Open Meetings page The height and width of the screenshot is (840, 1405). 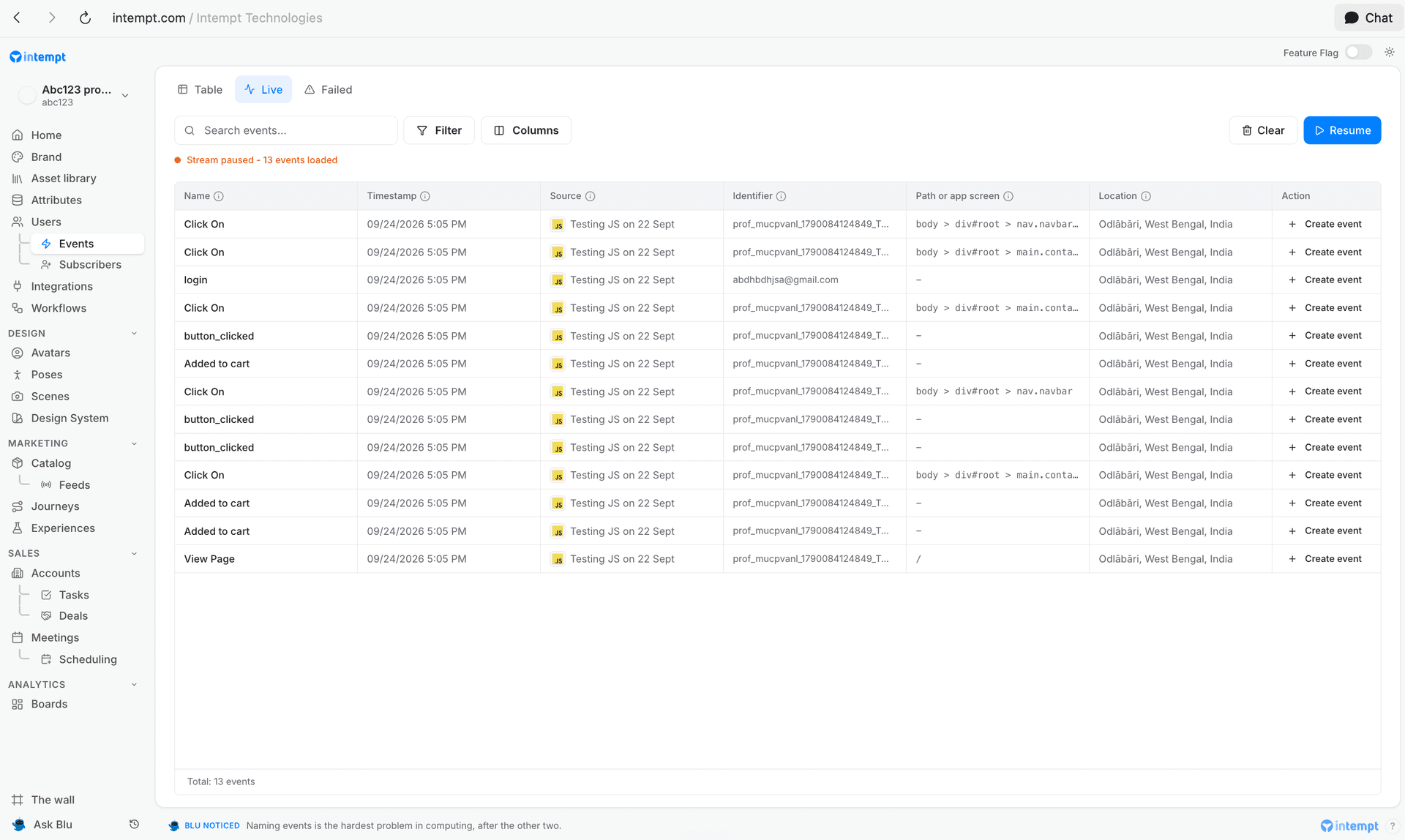54,639
